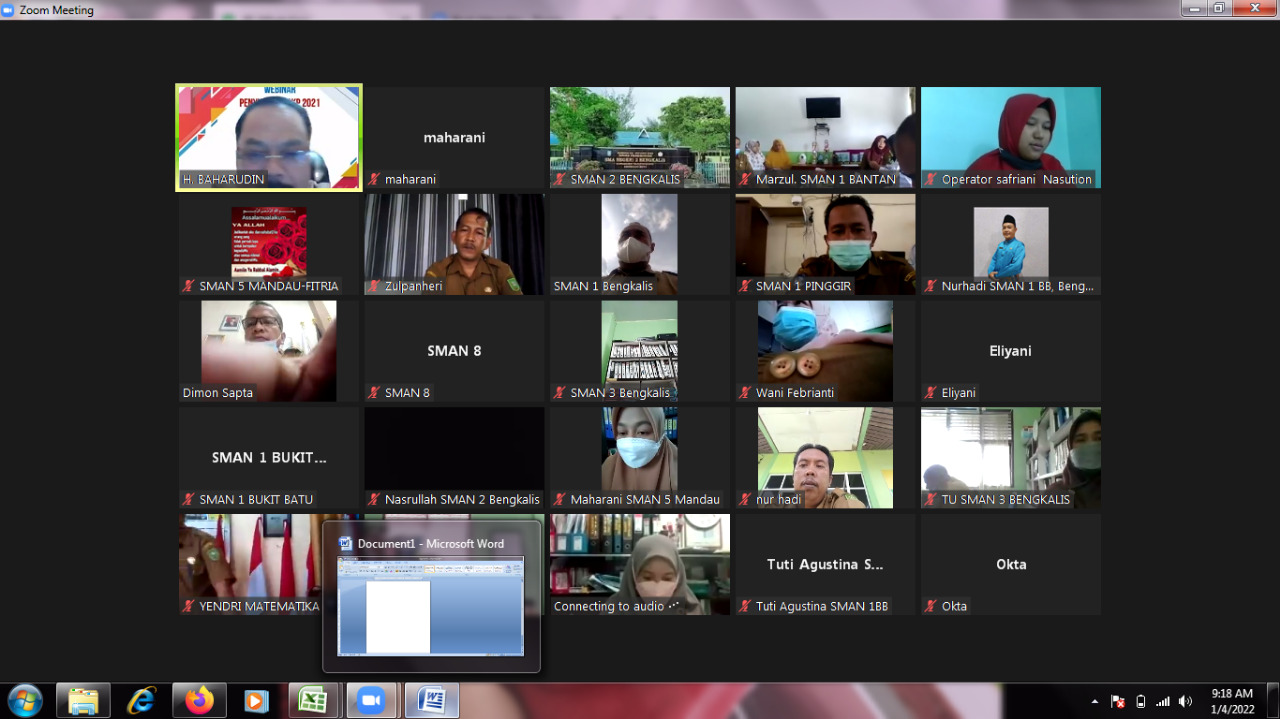1280x719 pixels.
Task: Click the Windows Start orb
Action: 25,700
